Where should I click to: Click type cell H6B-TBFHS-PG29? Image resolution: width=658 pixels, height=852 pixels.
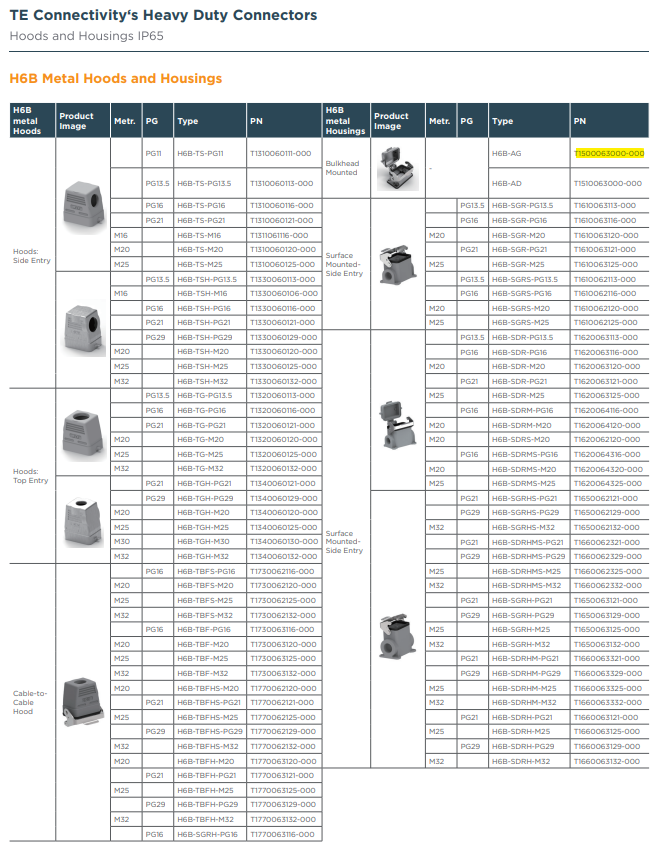[210, 731]
